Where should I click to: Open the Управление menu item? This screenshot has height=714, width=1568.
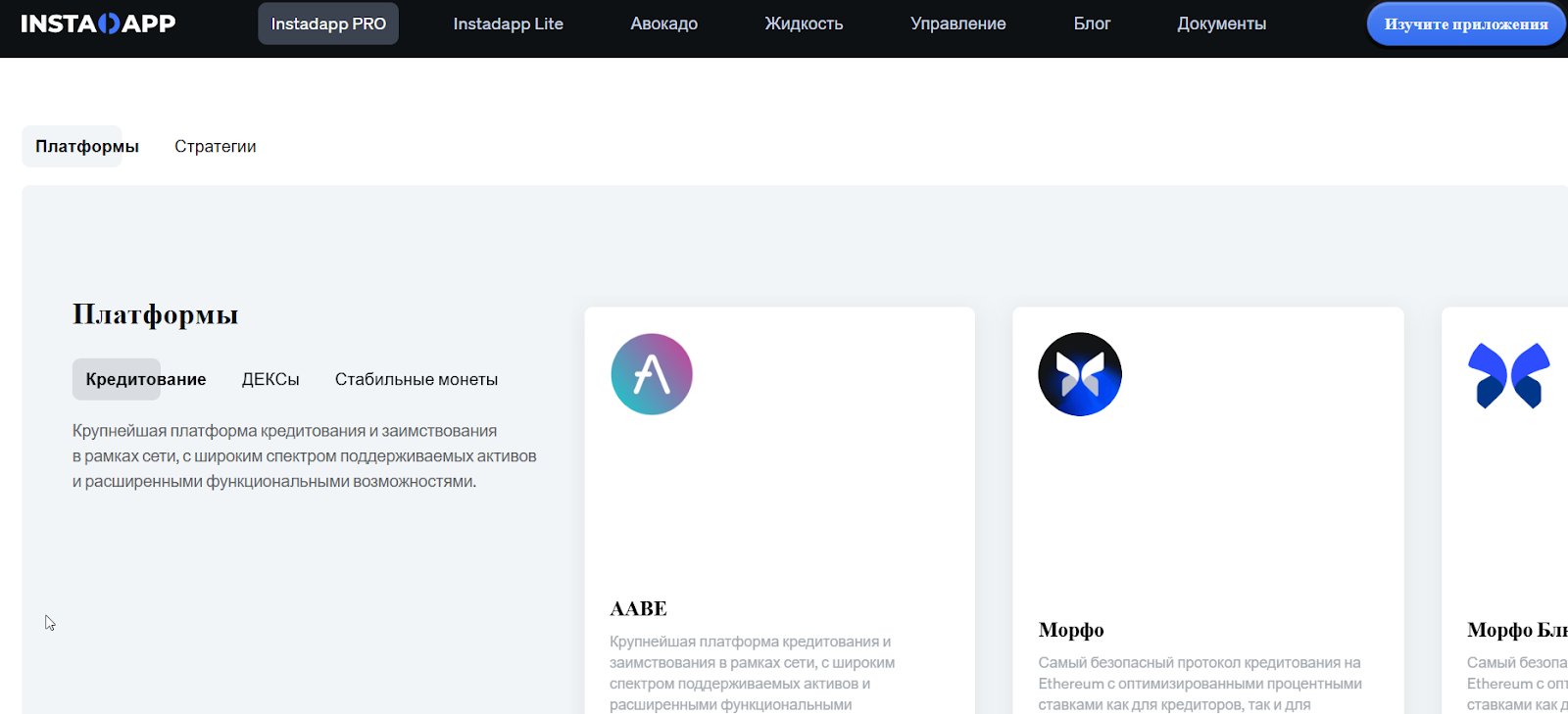957,24
